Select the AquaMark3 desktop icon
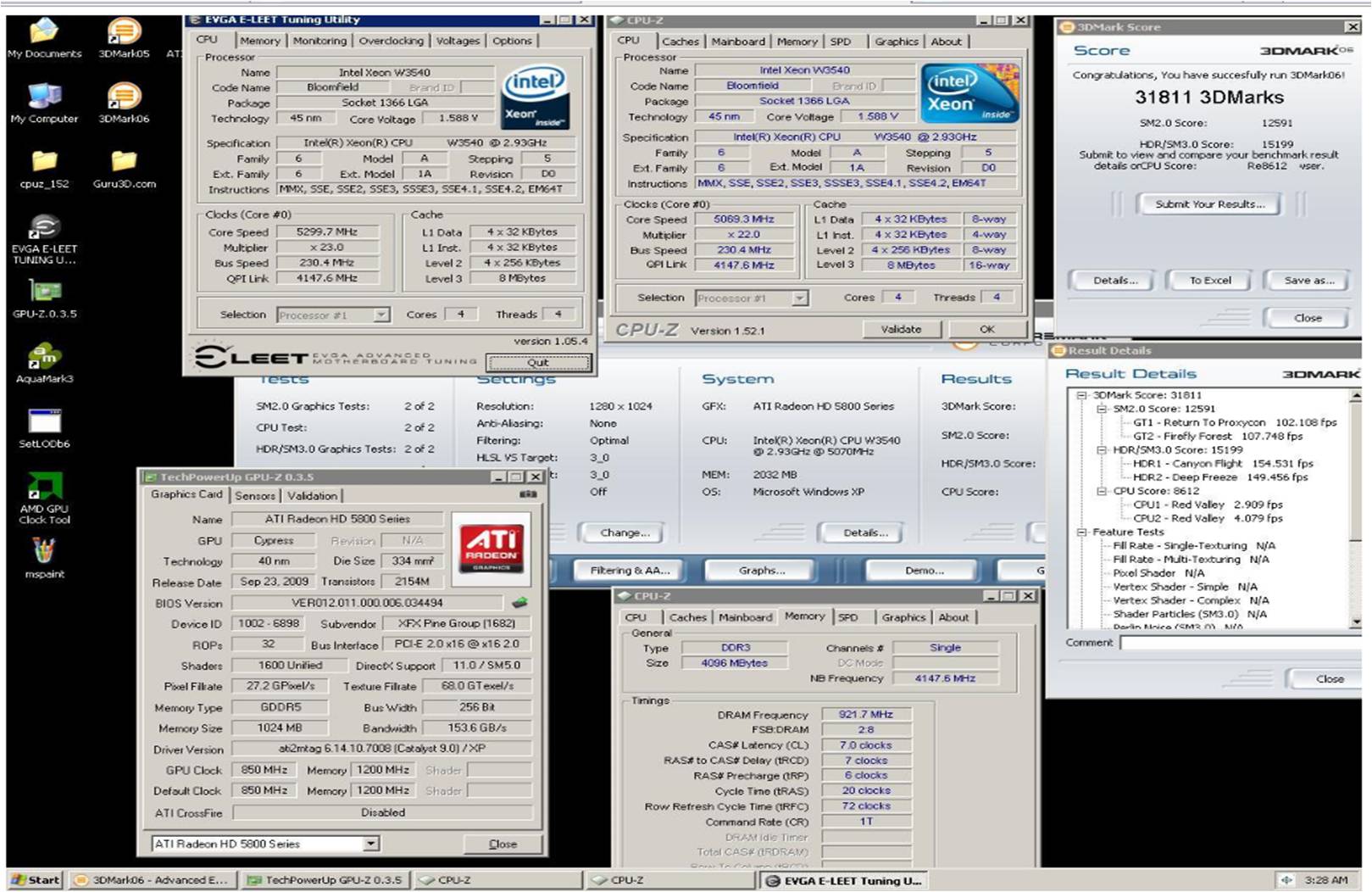Screen dimensions: 1372x892 pyautogui.click(x=44, y=364)
